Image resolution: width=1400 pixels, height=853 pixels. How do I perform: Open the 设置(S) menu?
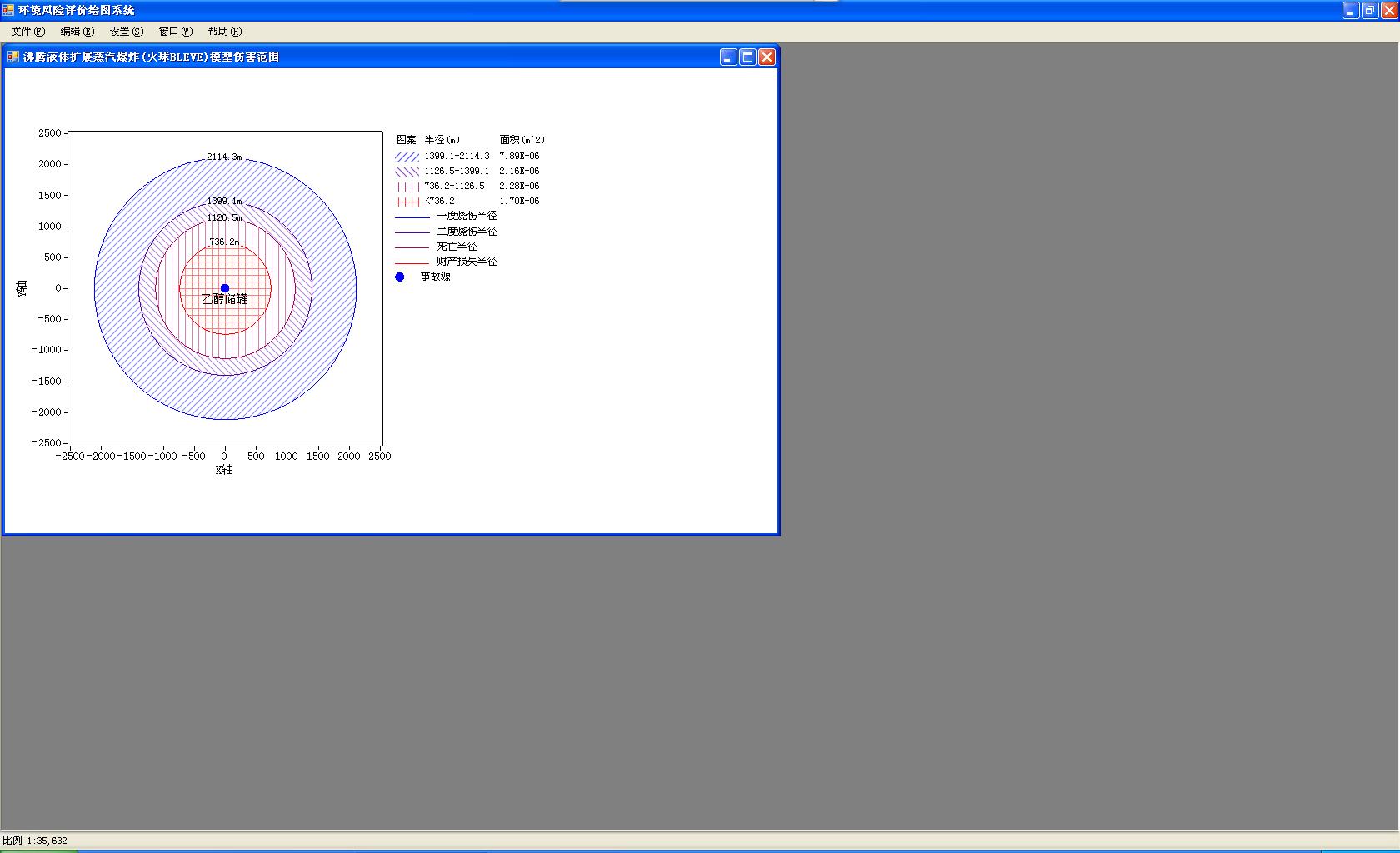[127, 32]
